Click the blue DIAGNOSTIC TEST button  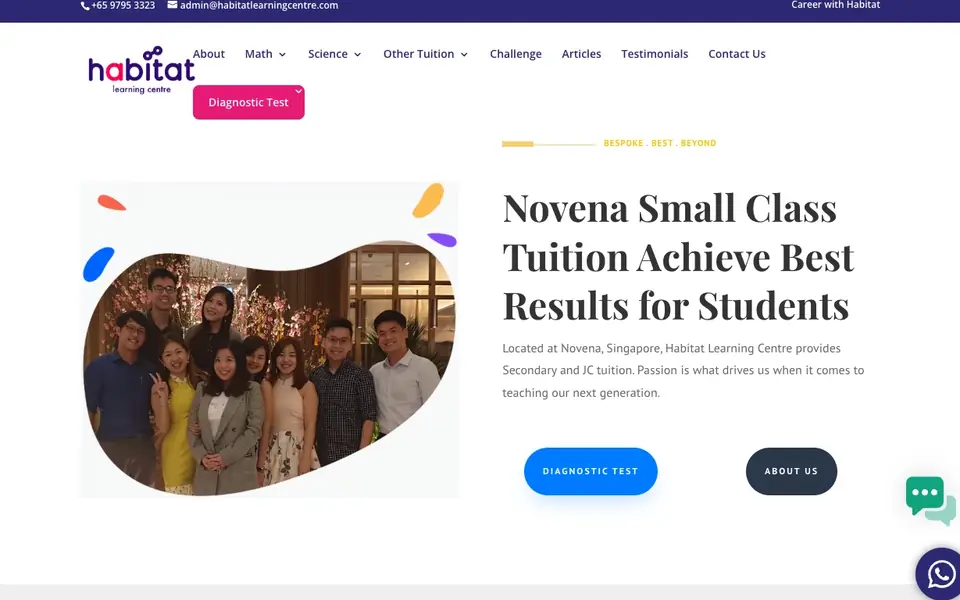point(591,471)
